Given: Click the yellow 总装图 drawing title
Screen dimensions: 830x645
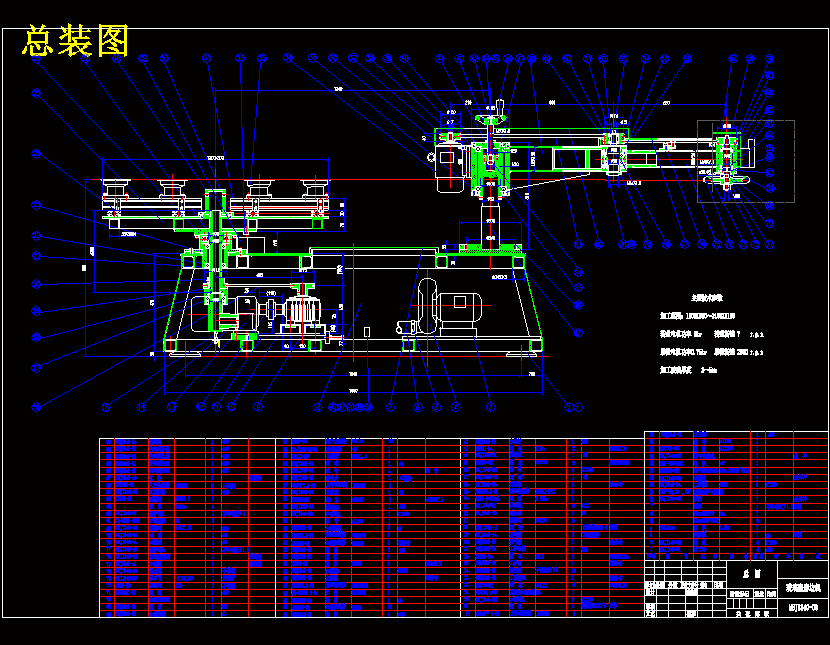Looking at the screenshot, I should pyautogui.click(x=76, y=41).
